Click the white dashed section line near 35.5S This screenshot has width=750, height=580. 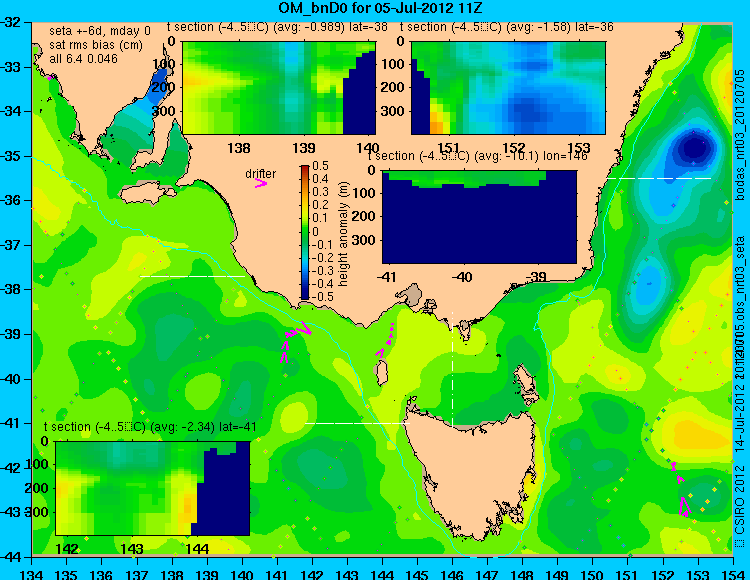pyautogui.click(x=659, y=178)
